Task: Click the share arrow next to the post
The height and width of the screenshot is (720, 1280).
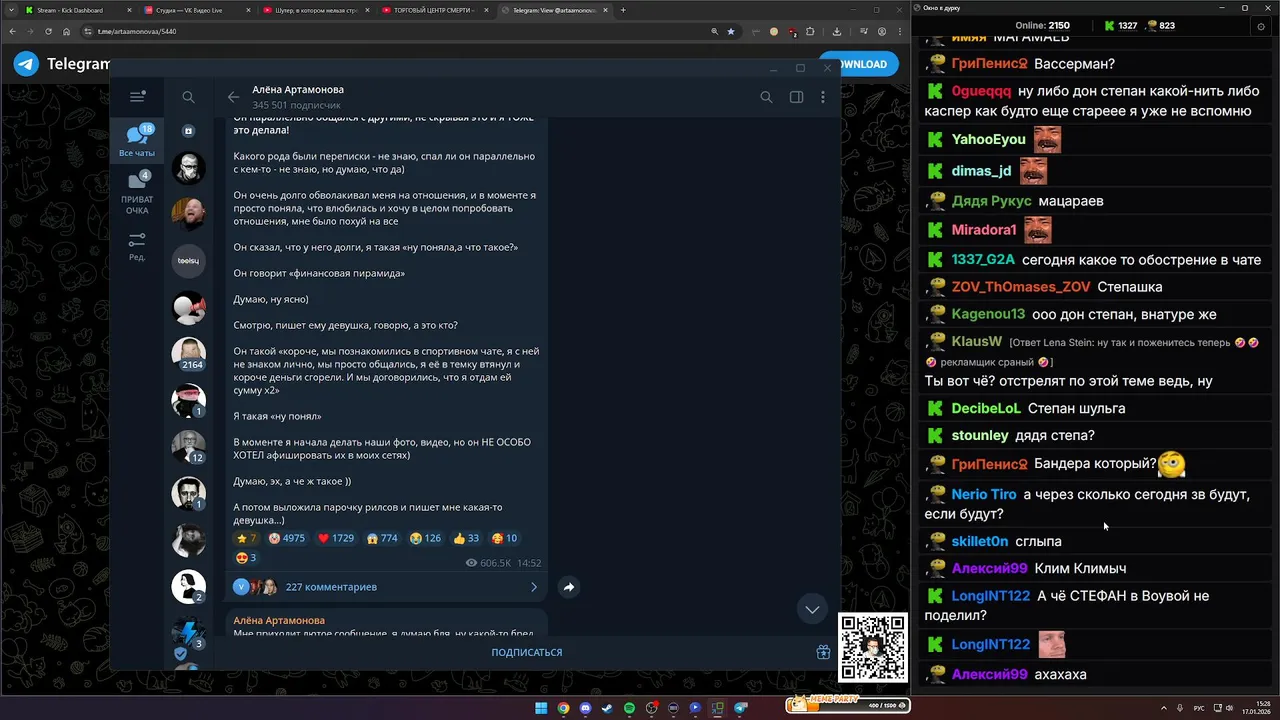Action: 568,587
